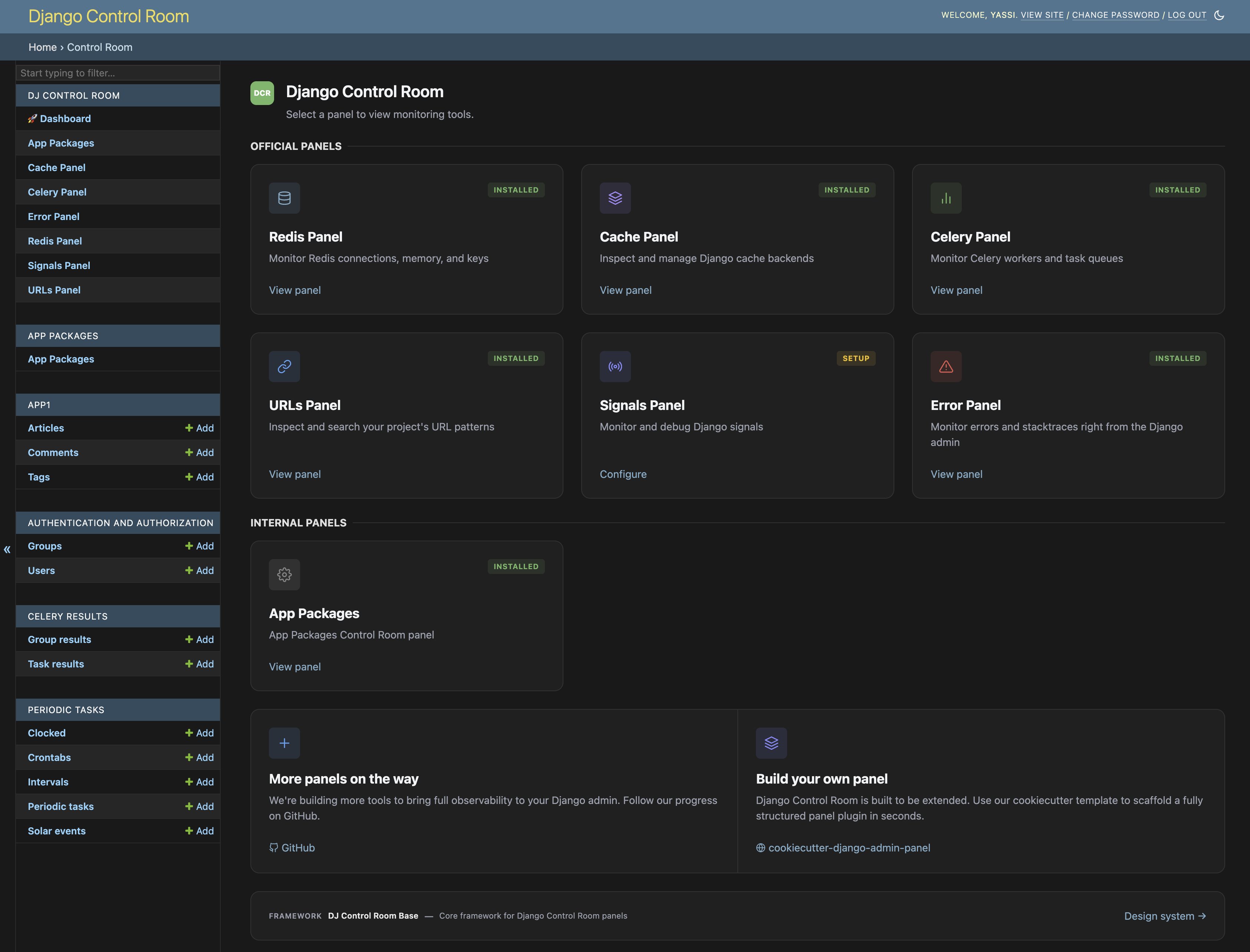1250x952 pixels.
Task: Click the Django Control Room header title
Action: tap(109, 16)
